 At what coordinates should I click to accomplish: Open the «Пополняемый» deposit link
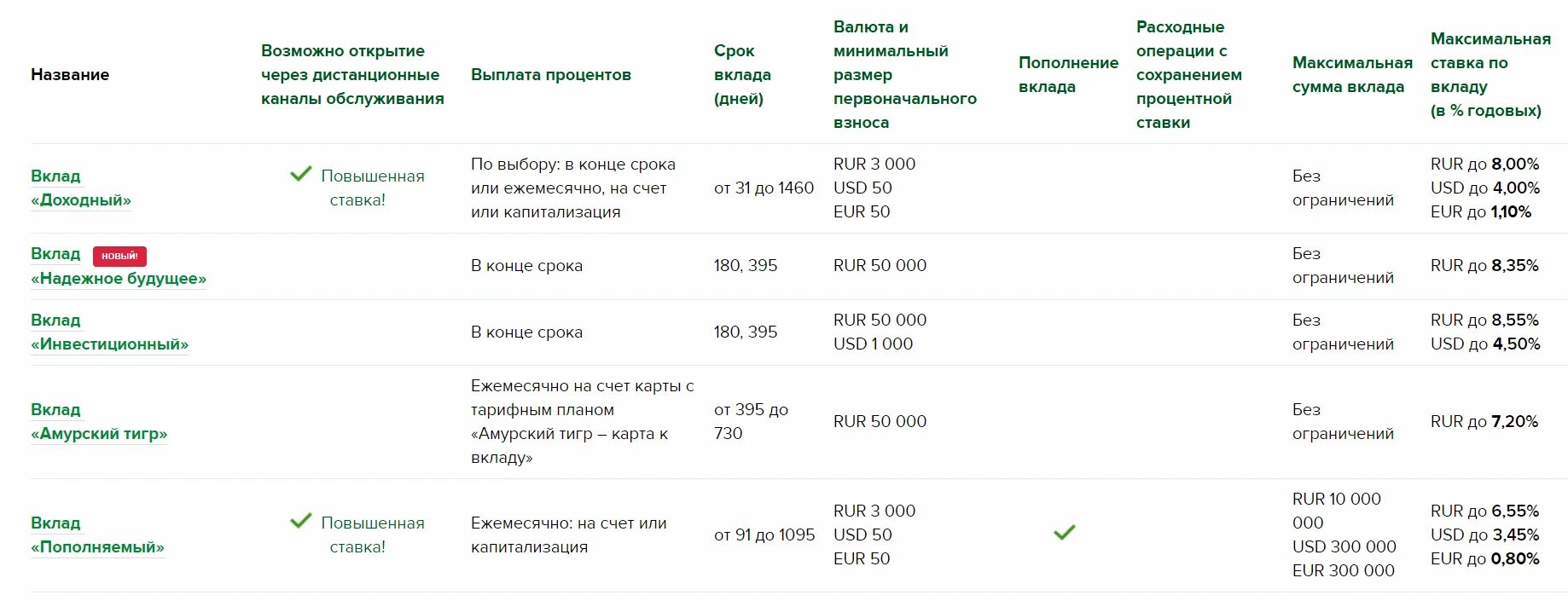click(x=97, y=547)
